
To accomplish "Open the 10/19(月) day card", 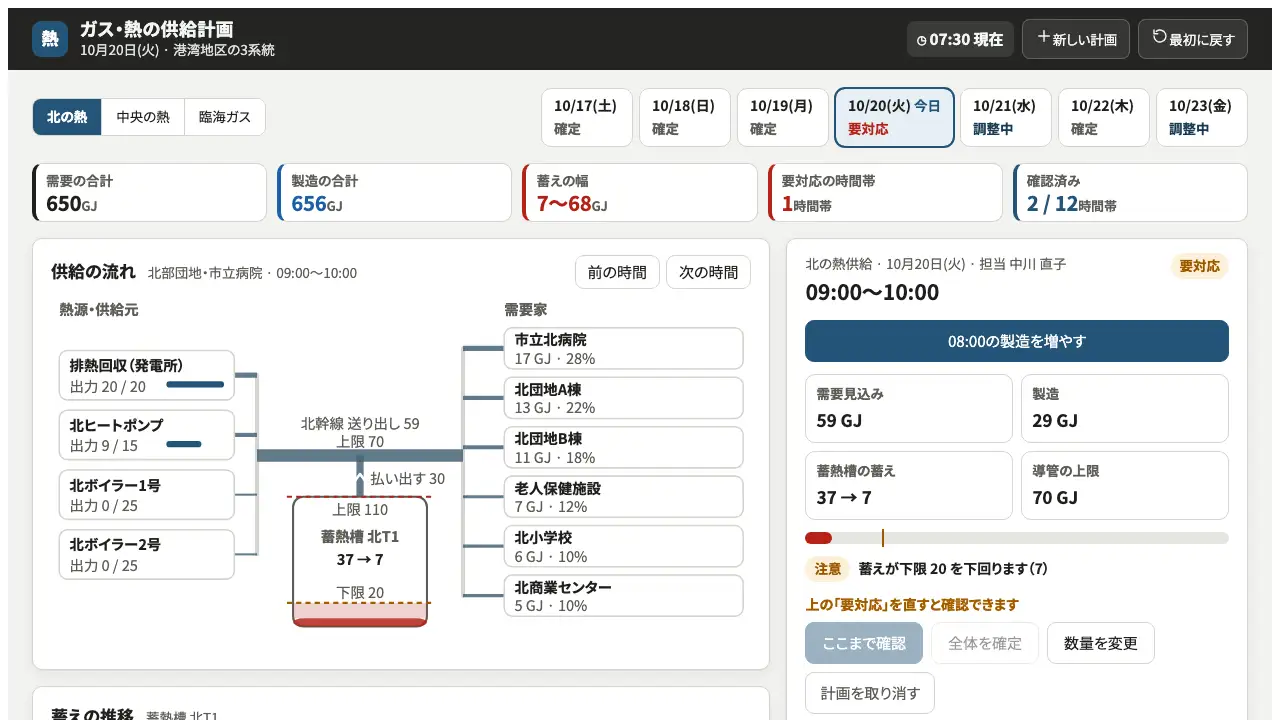I will point(783,118).
